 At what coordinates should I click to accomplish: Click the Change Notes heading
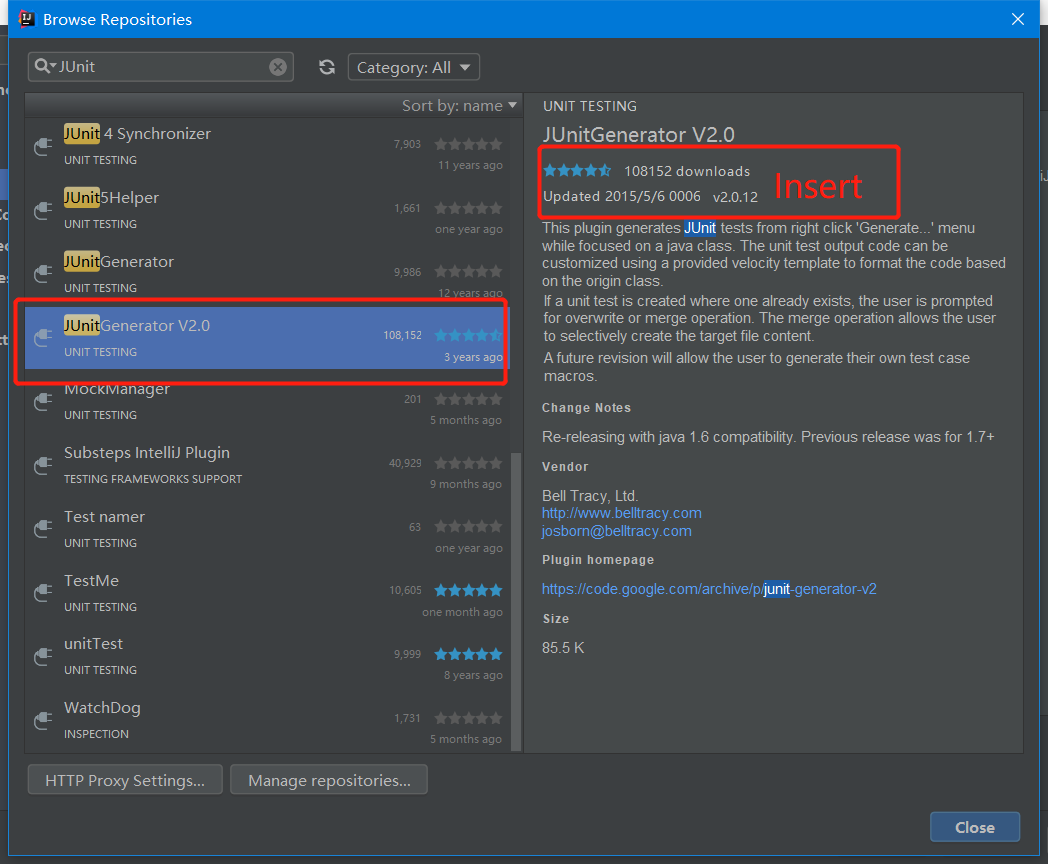click(x=586, y=408)
